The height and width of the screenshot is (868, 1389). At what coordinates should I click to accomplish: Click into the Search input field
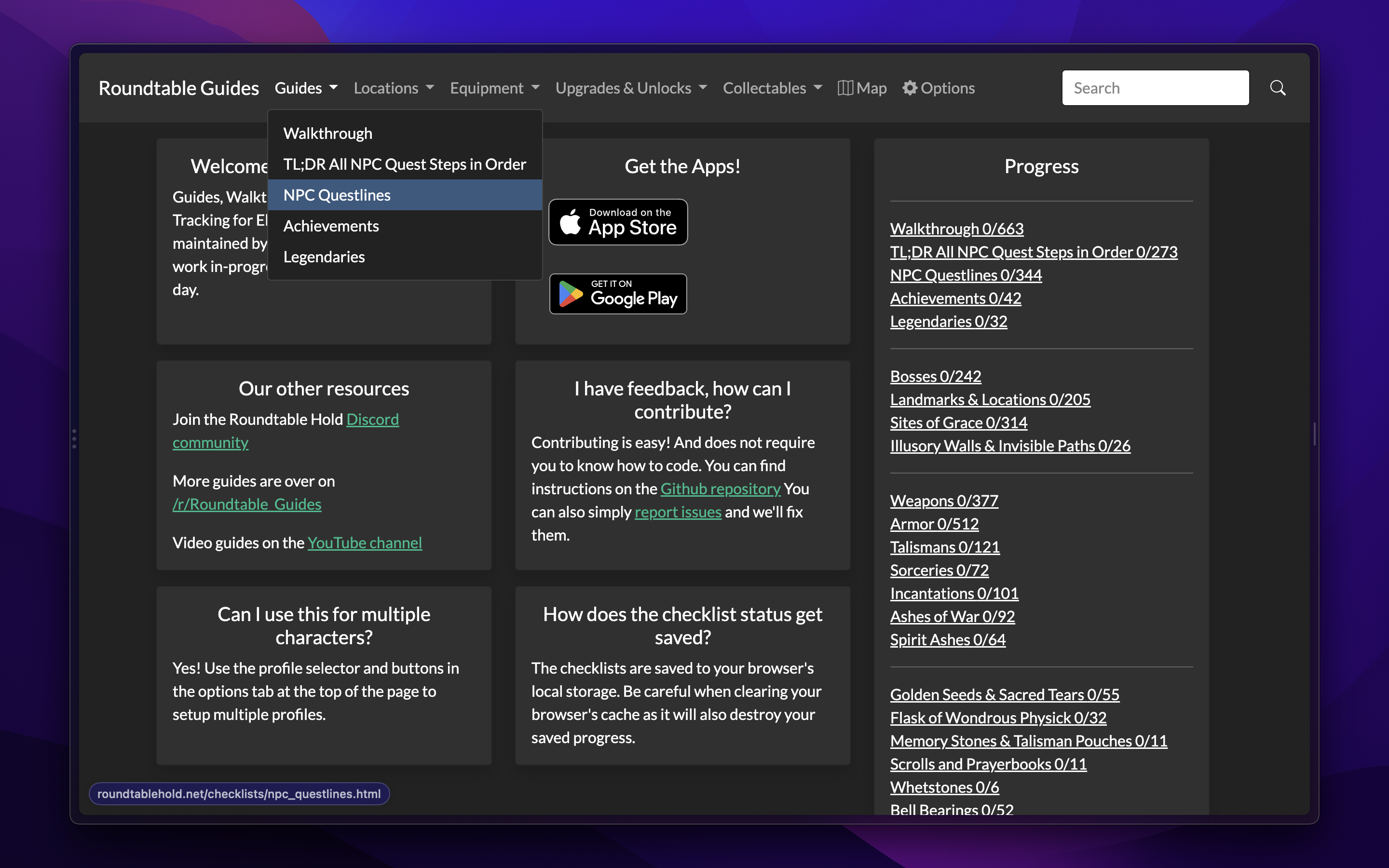click(1155, 88)
